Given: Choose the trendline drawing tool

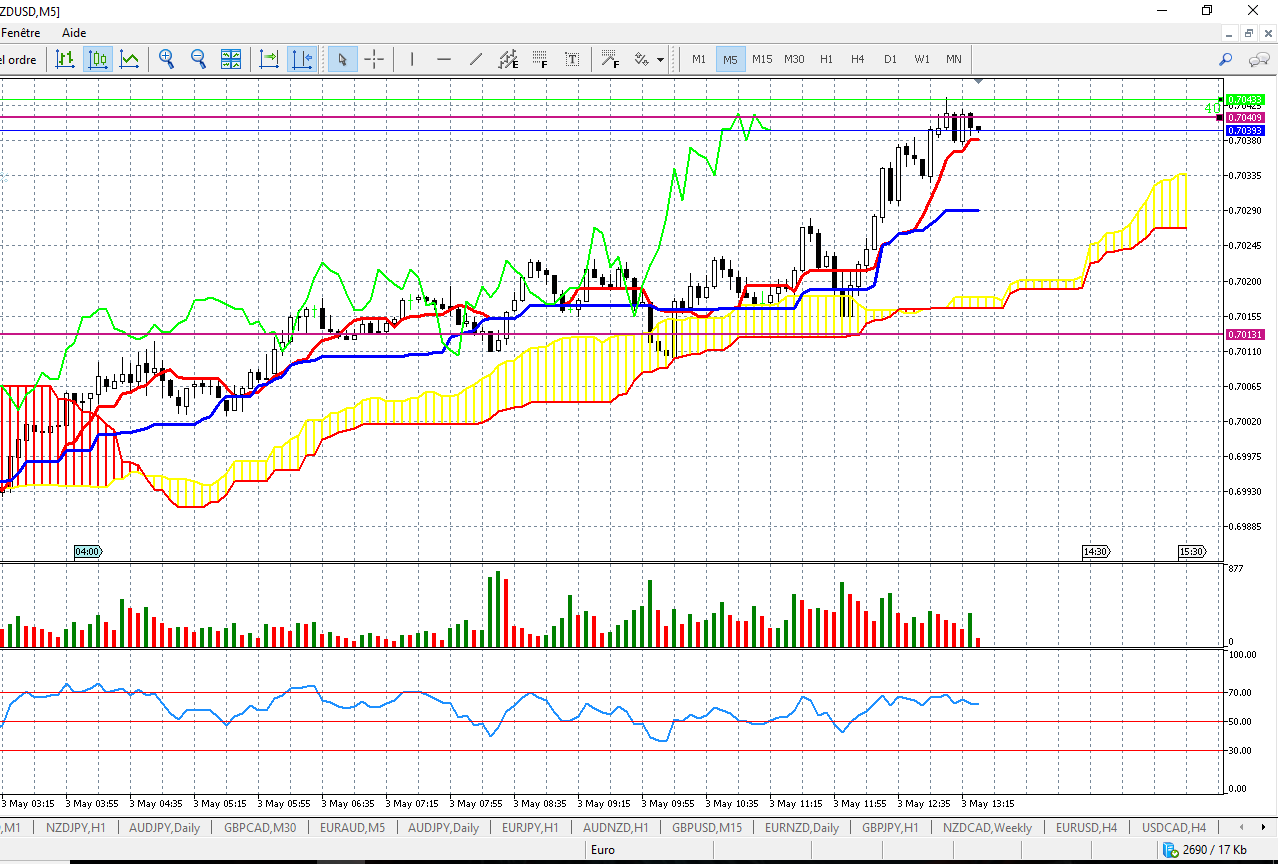Looking at the screenshot, I should point(476,59).
